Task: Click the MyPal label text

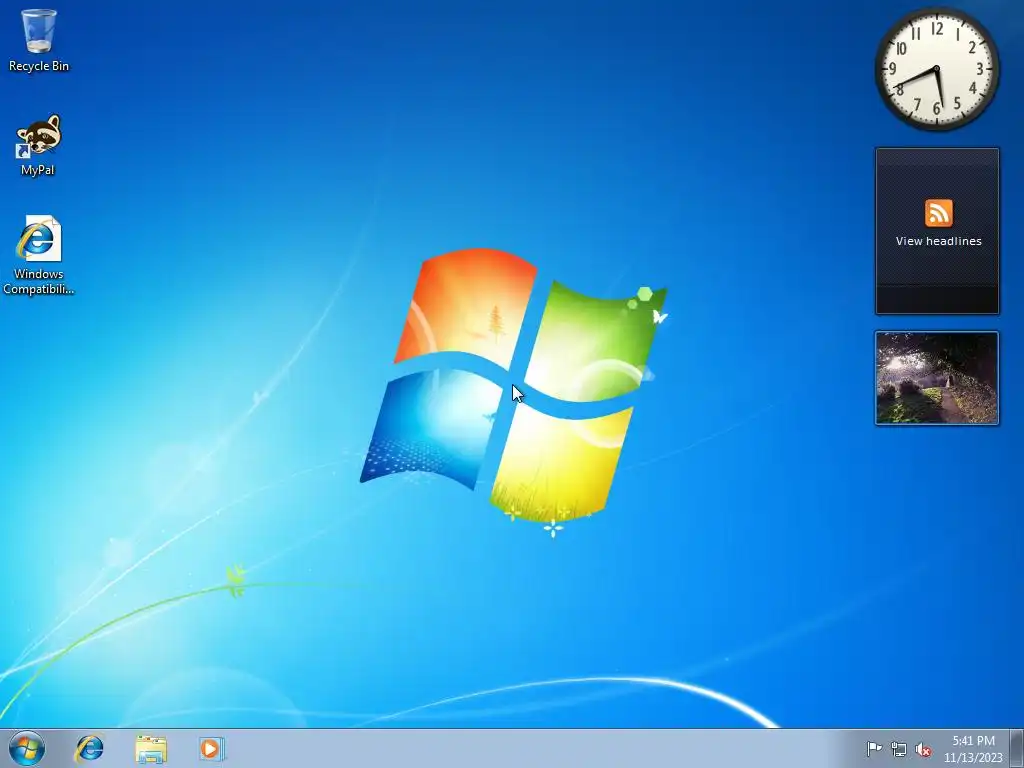Action: (38, 170)
